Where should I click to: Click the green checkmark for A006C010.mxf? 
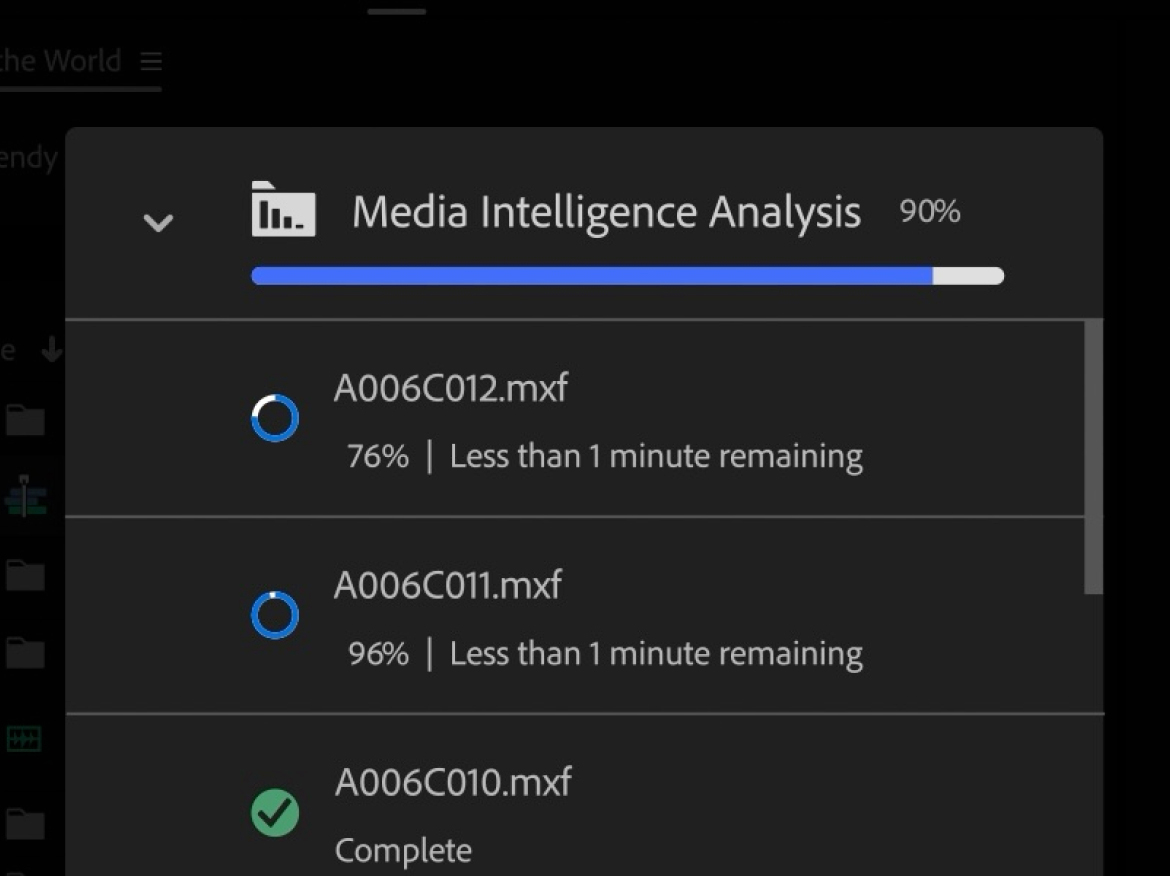275,812
